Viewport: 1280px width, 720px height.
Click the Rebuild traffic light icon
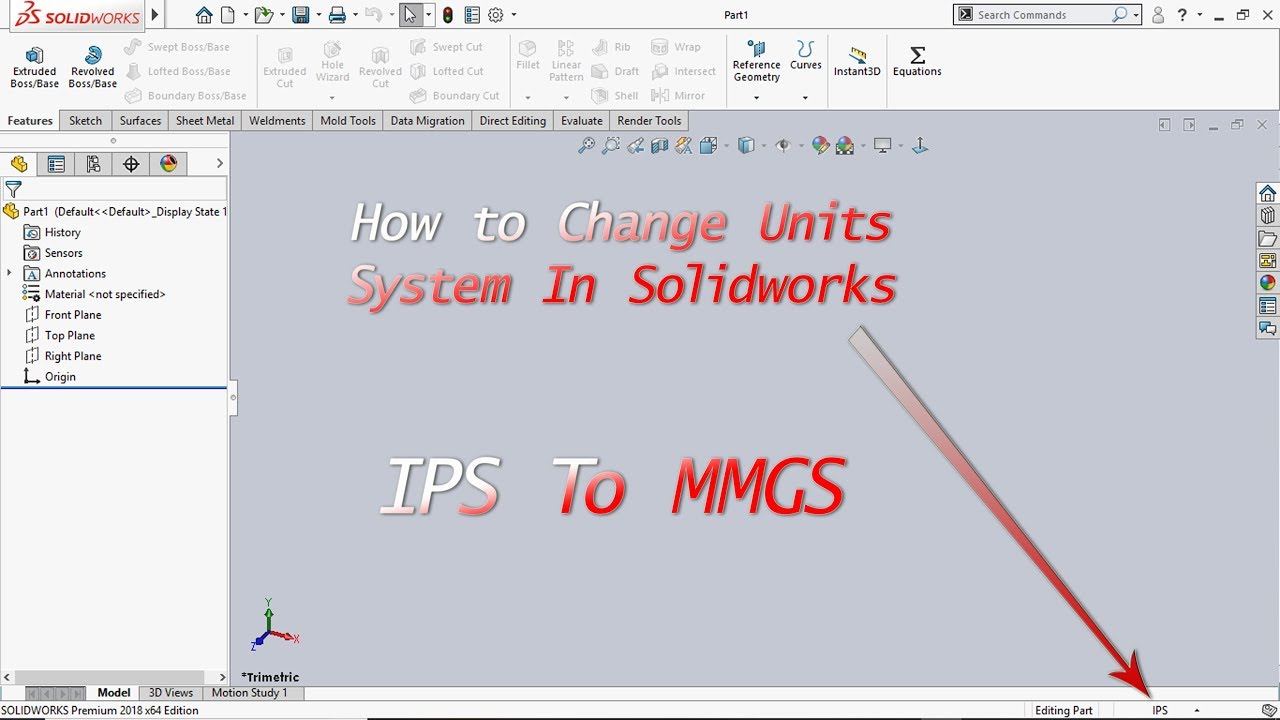448,15
